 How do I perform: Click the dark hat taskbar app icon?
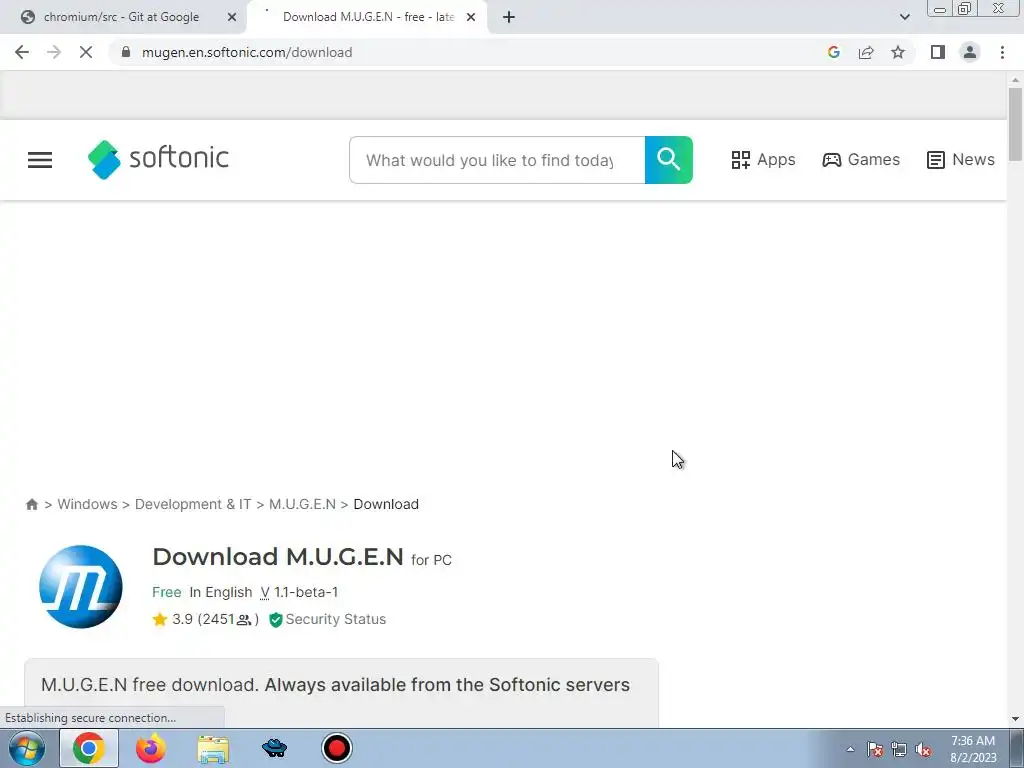pos(275,748)
